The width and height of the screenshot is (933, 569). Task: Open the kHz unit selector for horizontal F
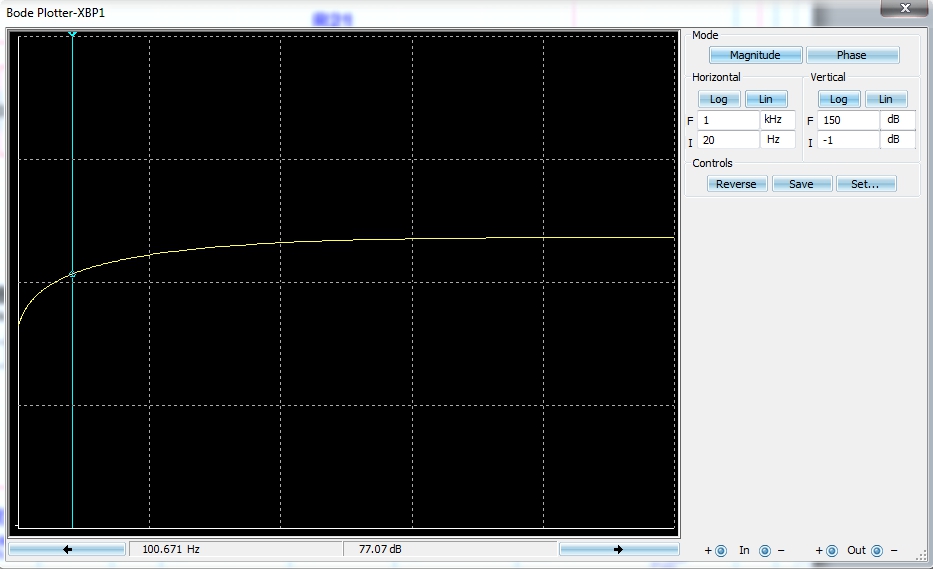click(x=779, y=120)
